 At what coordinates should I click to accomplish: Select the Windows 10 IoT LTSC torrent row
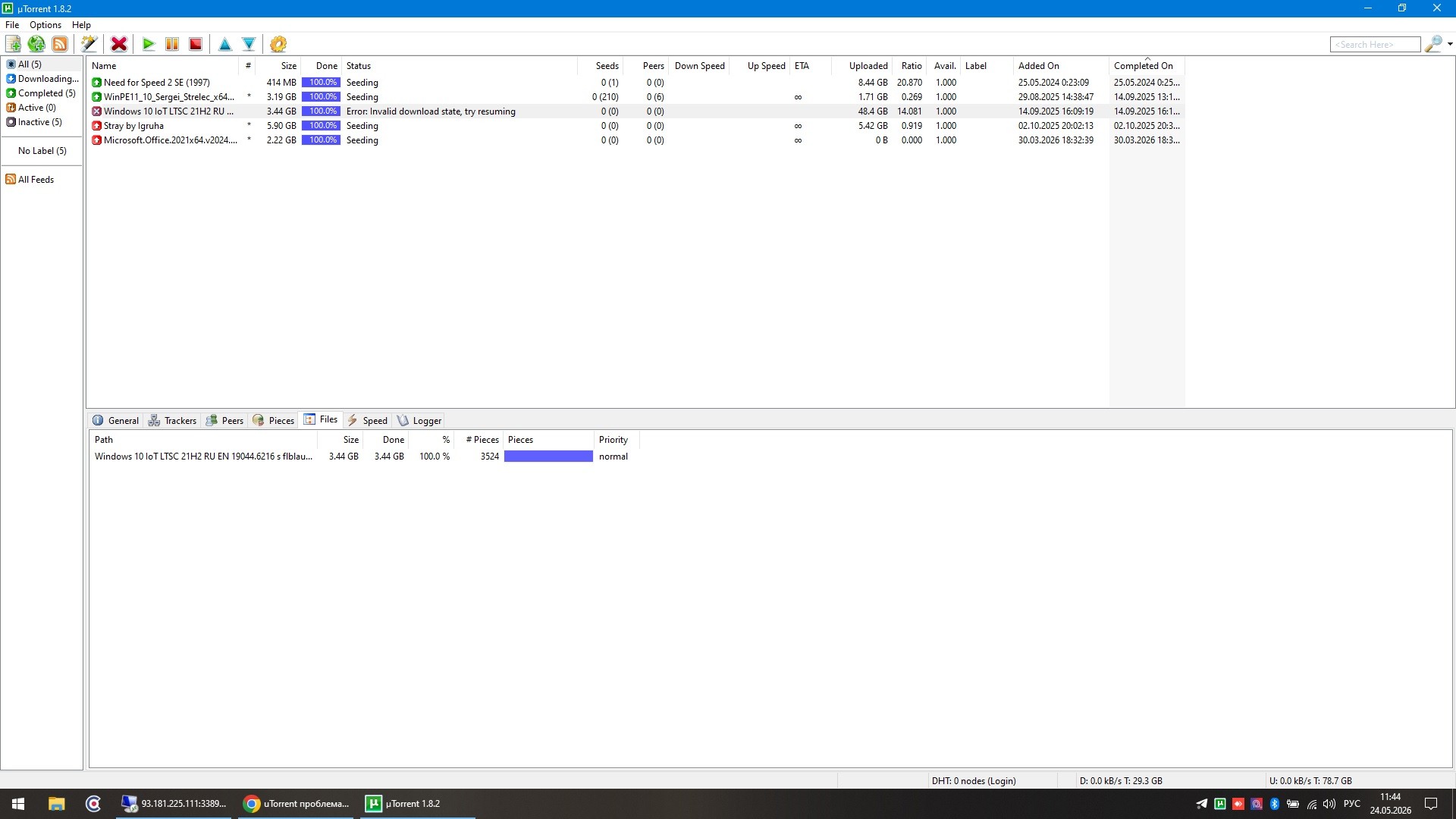[637, 111]
